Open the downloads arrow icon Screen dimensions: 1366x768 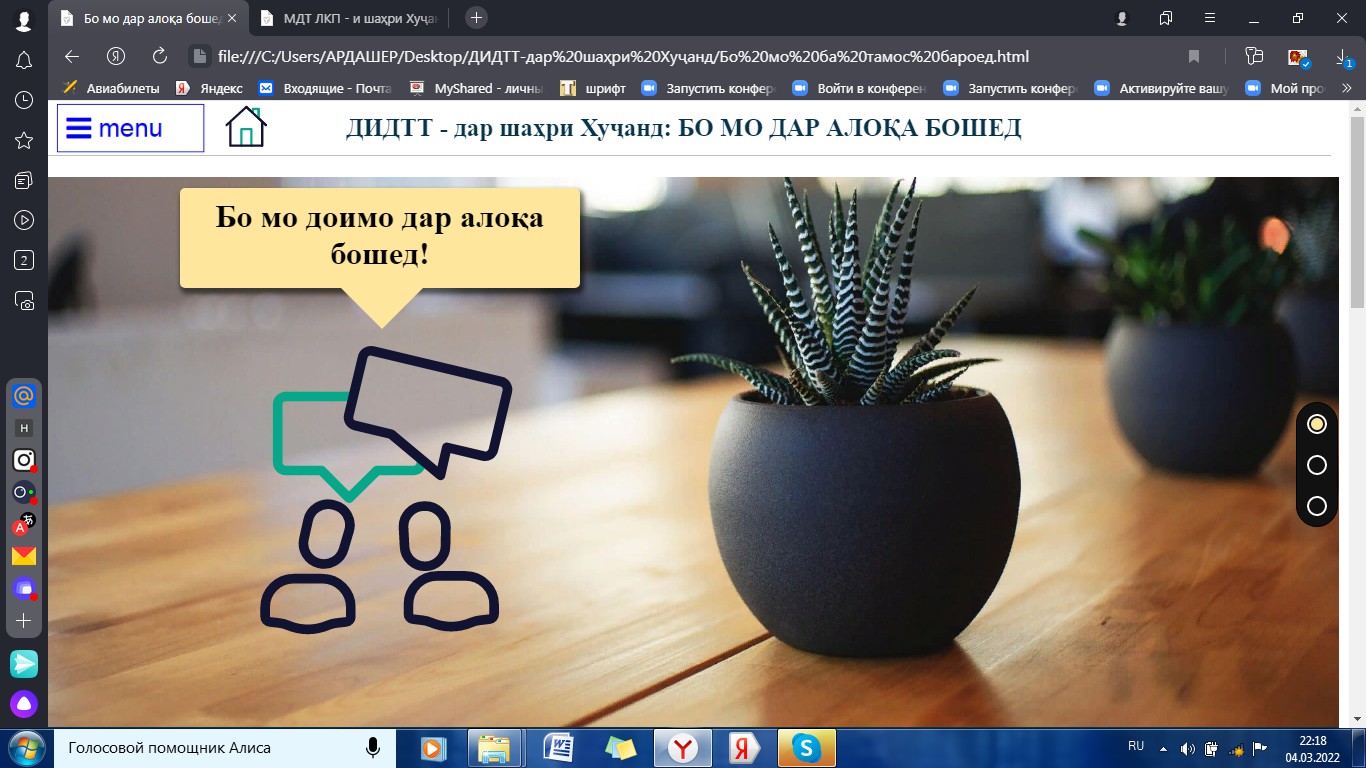[1341, 56]
